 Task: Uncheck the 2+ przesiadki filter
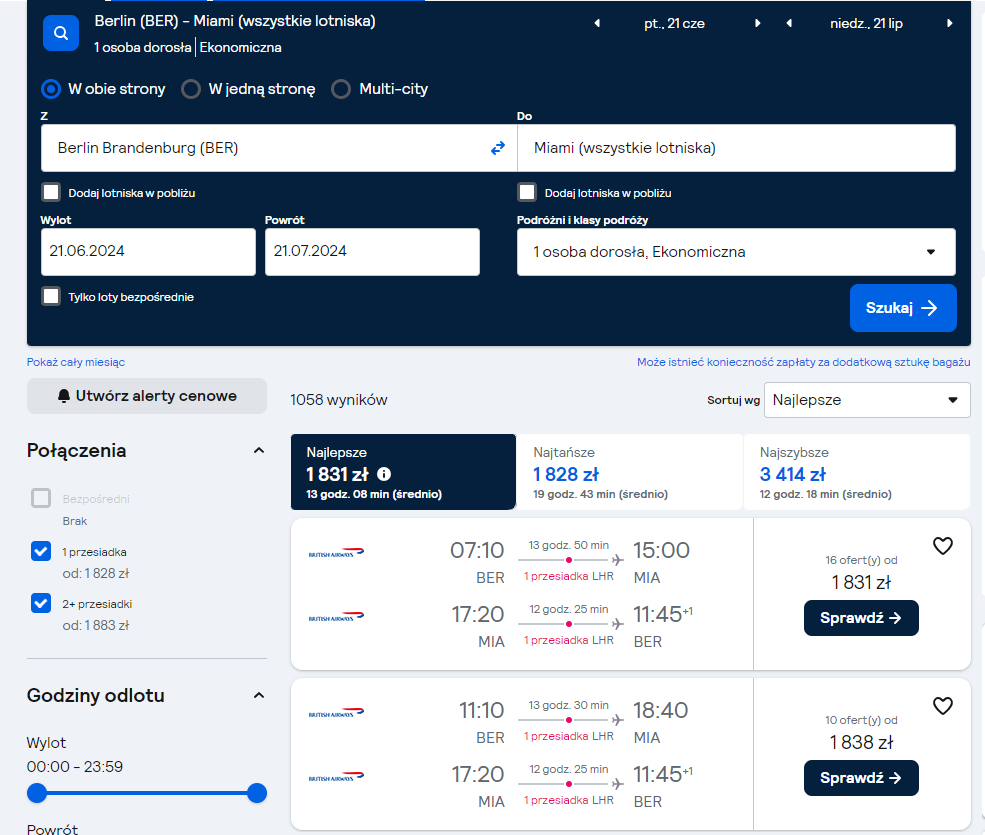pyautogui.click(x=41, y=603)
